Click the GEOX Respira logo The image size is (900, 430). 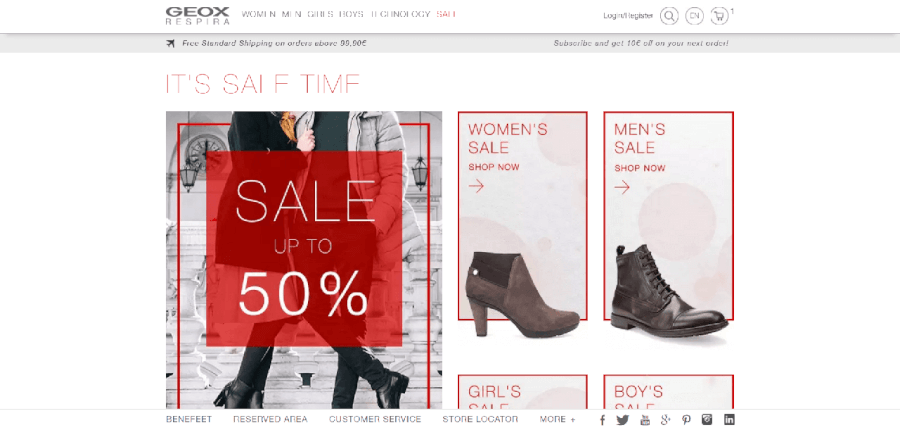click(x=197, y=16)
